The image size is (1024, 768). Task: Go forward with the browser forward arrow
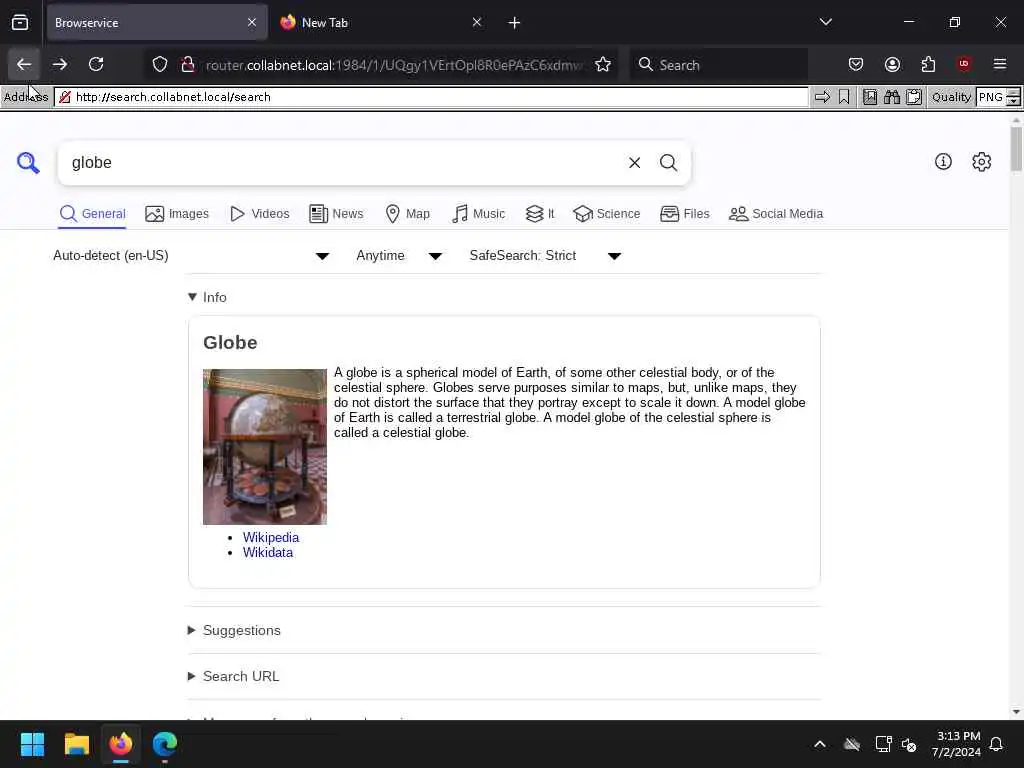tap(60, 64)
